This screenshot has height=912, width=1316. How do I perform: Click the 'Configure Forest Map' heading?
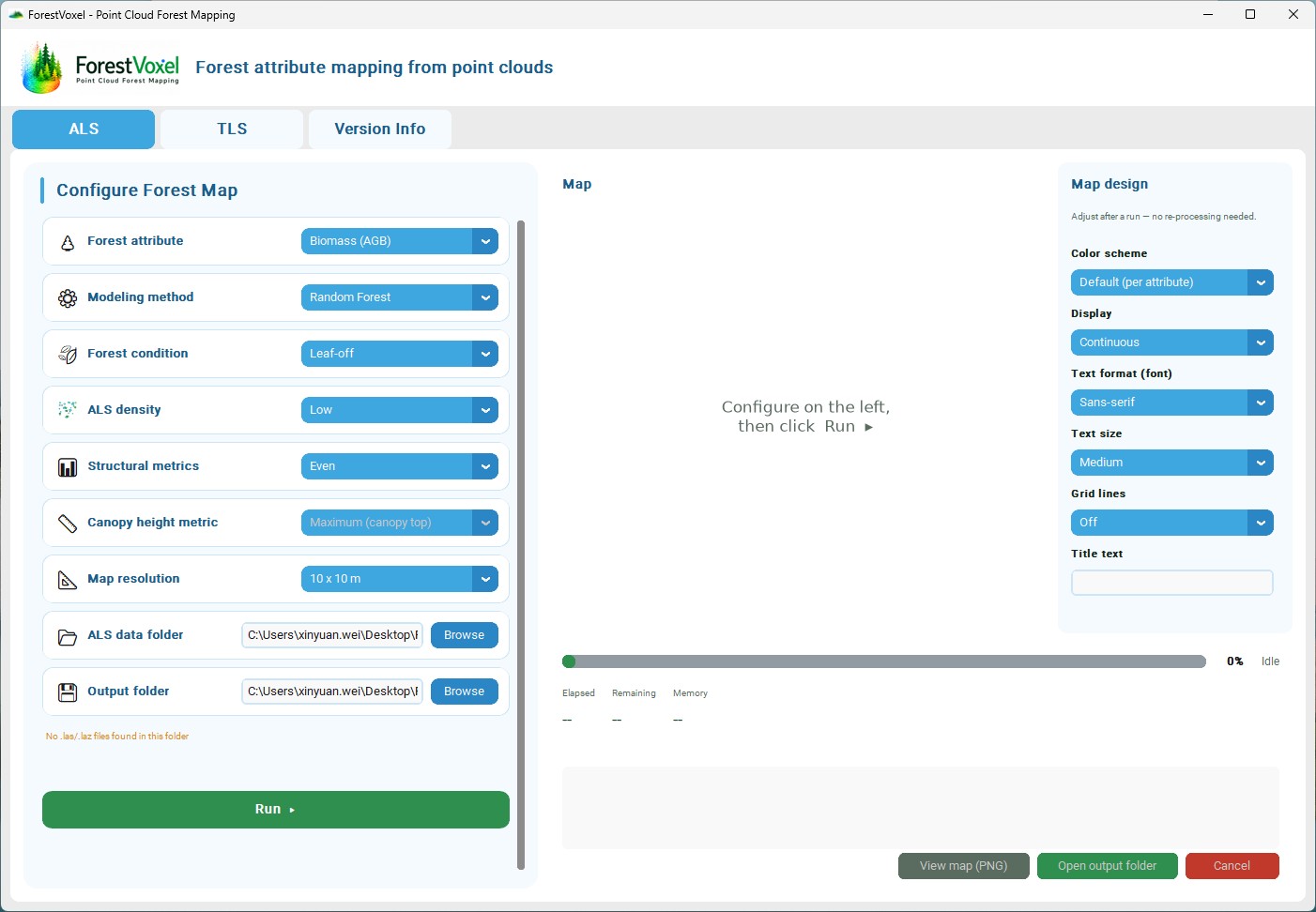[x=147, y=190]
